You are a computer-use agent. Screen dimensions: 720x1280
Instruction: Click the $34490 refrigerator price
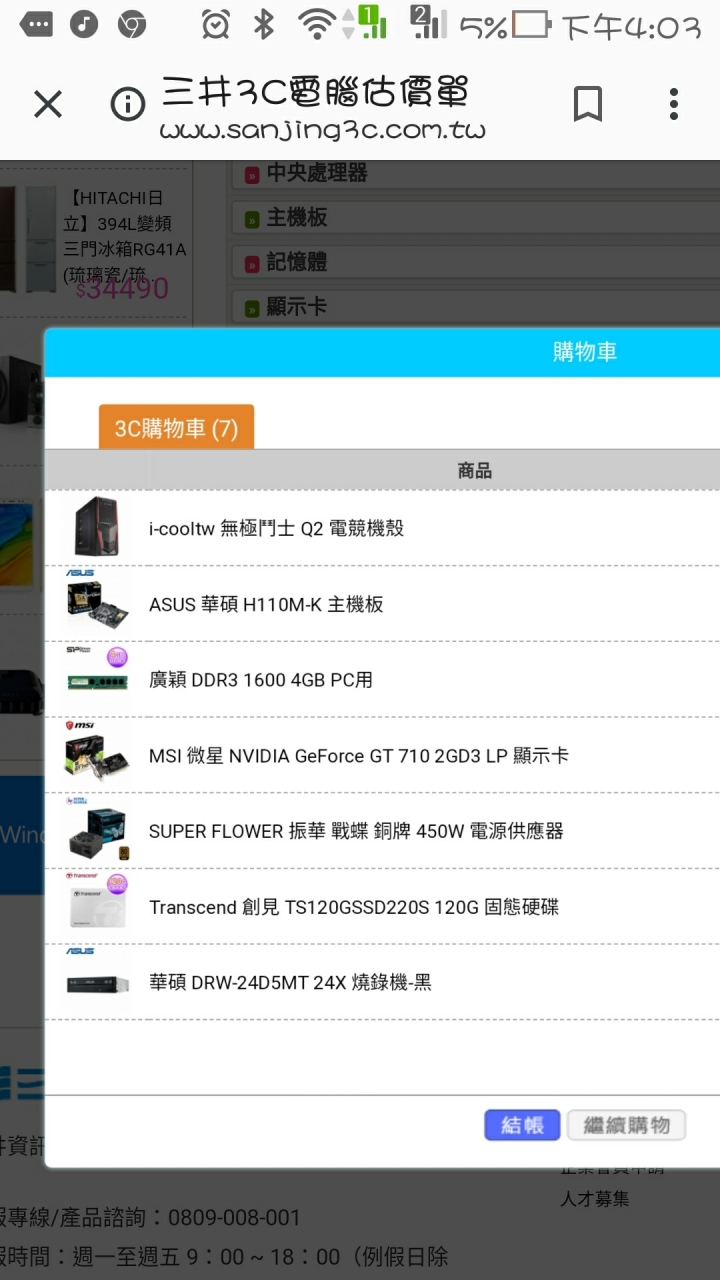[x=122, y=289]
